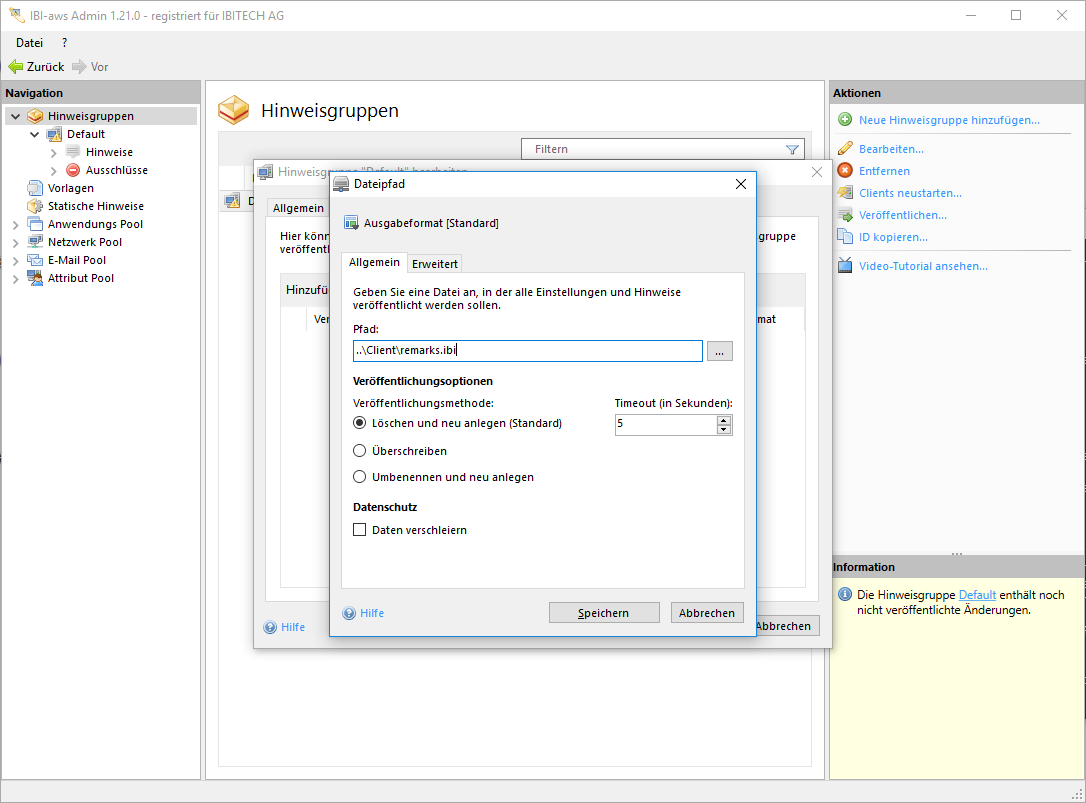The height and width of the screenshot is (803, 1086).
Task: Click the red Entfernen icon
Action: pos(845,171)
